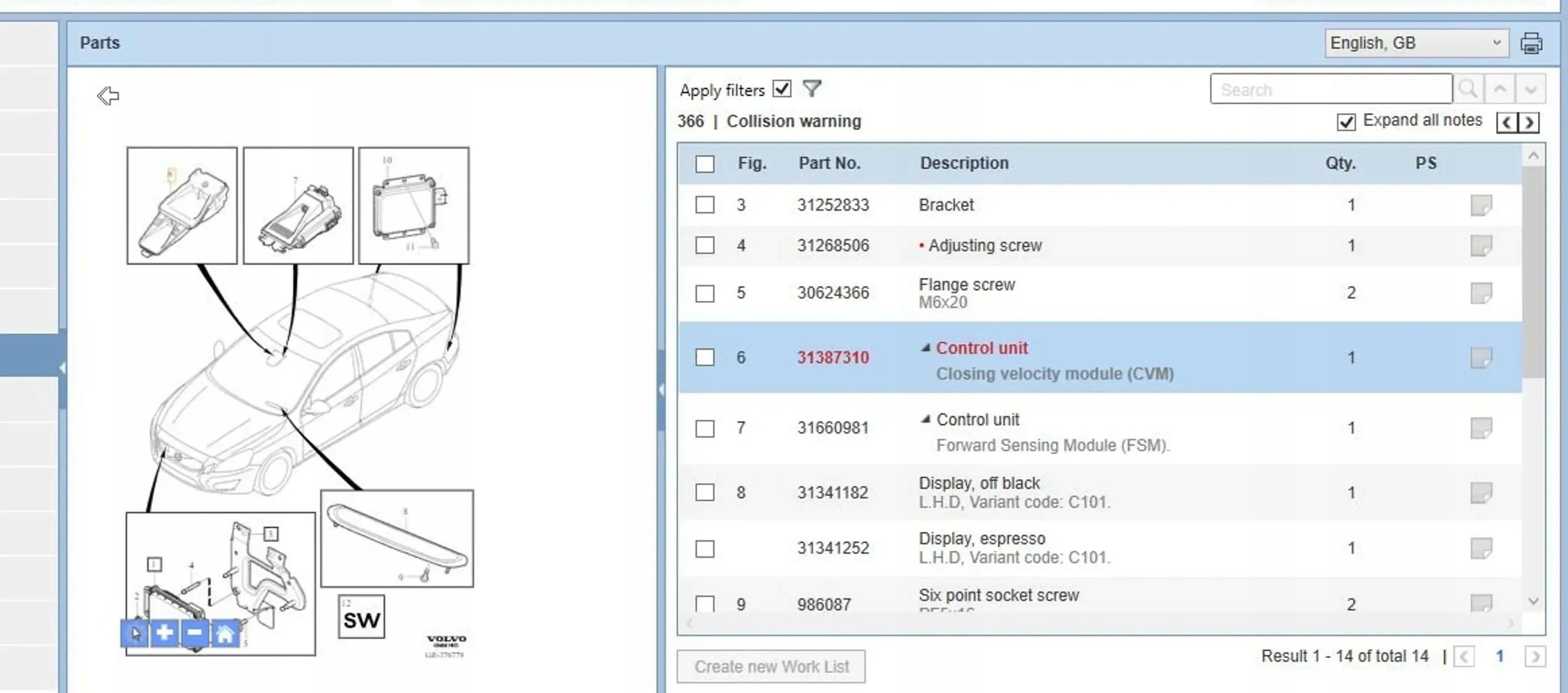This screenshot has width=1568, height=693.
Task: Toggle Expand all notes checkbox
Action: [x=1346, y=122]
